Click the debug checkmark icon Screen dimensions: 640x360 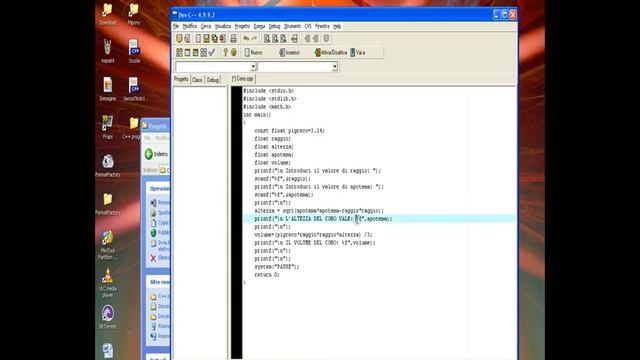click(x=212, y=53)
